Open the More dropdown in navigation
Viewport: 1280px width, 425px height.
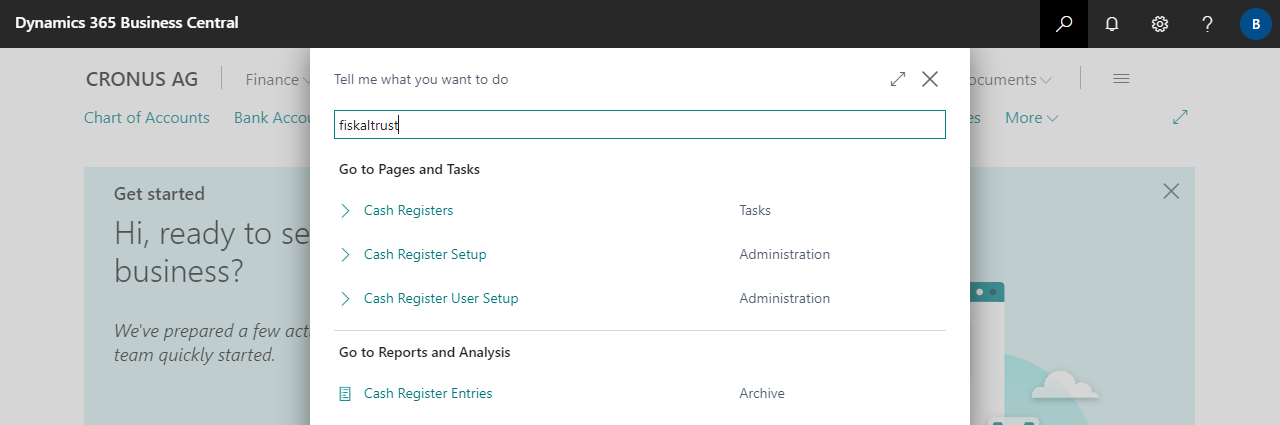click(x=1031, y=118)
